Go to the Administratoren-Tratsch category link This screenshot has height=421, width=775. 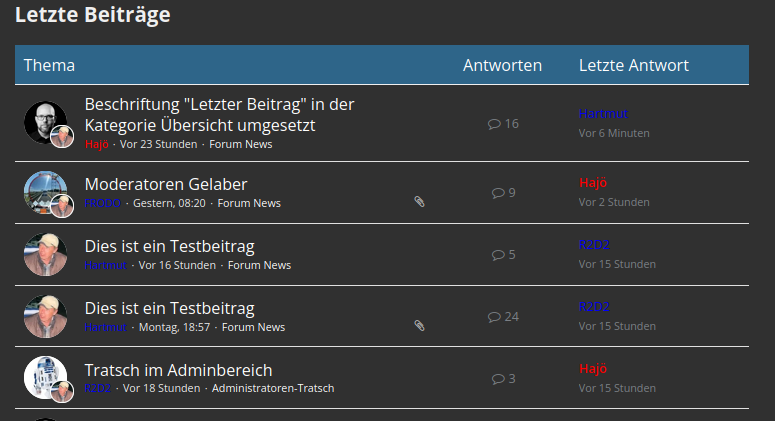pyautogui.click(x=273, y=388)
